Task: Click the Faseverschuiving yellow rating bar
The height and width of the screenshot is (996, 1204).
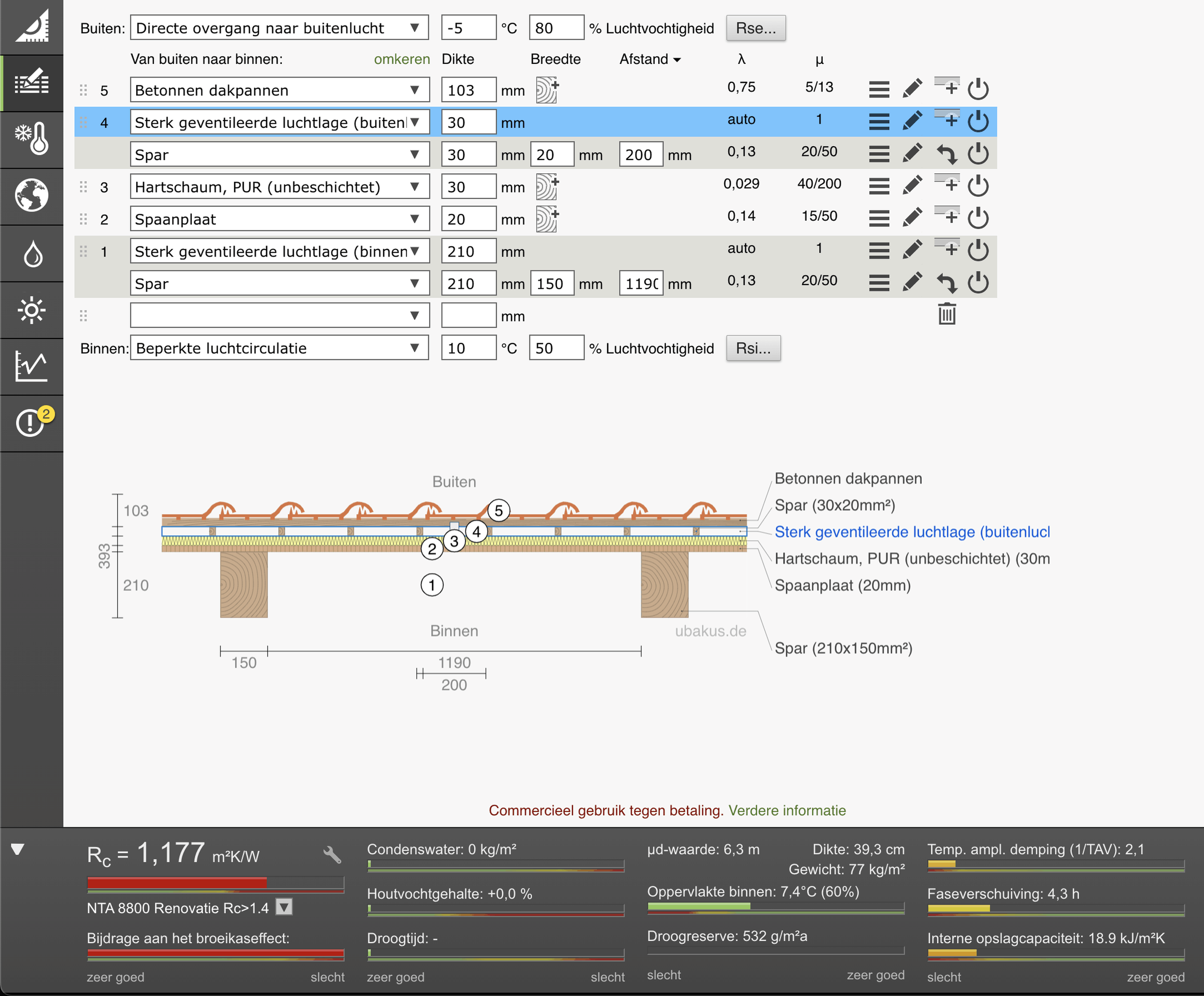Action: coord(1056,910)
